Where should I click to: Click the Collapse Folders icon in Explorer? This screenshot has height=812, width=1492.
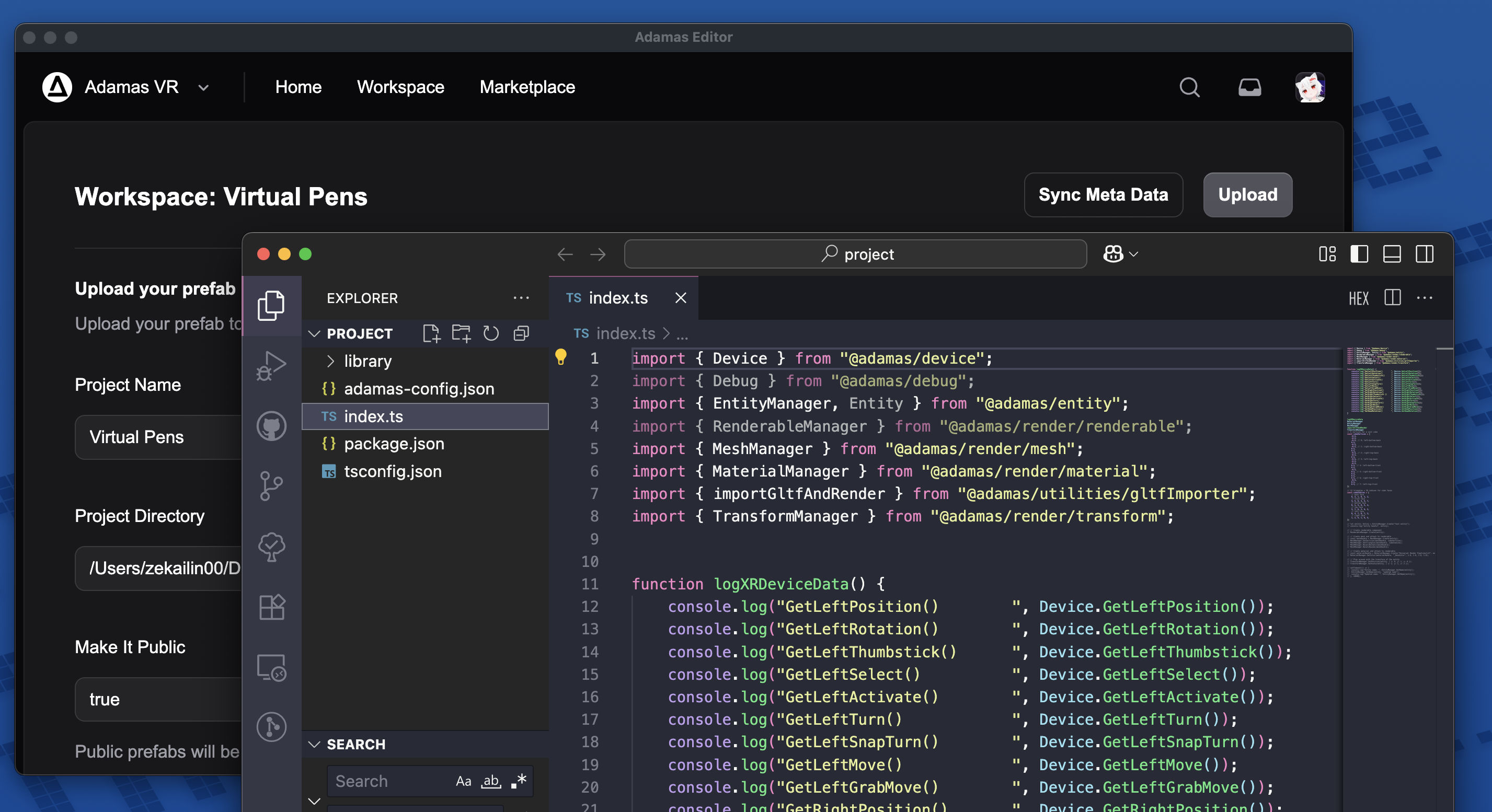coord(521,333)
